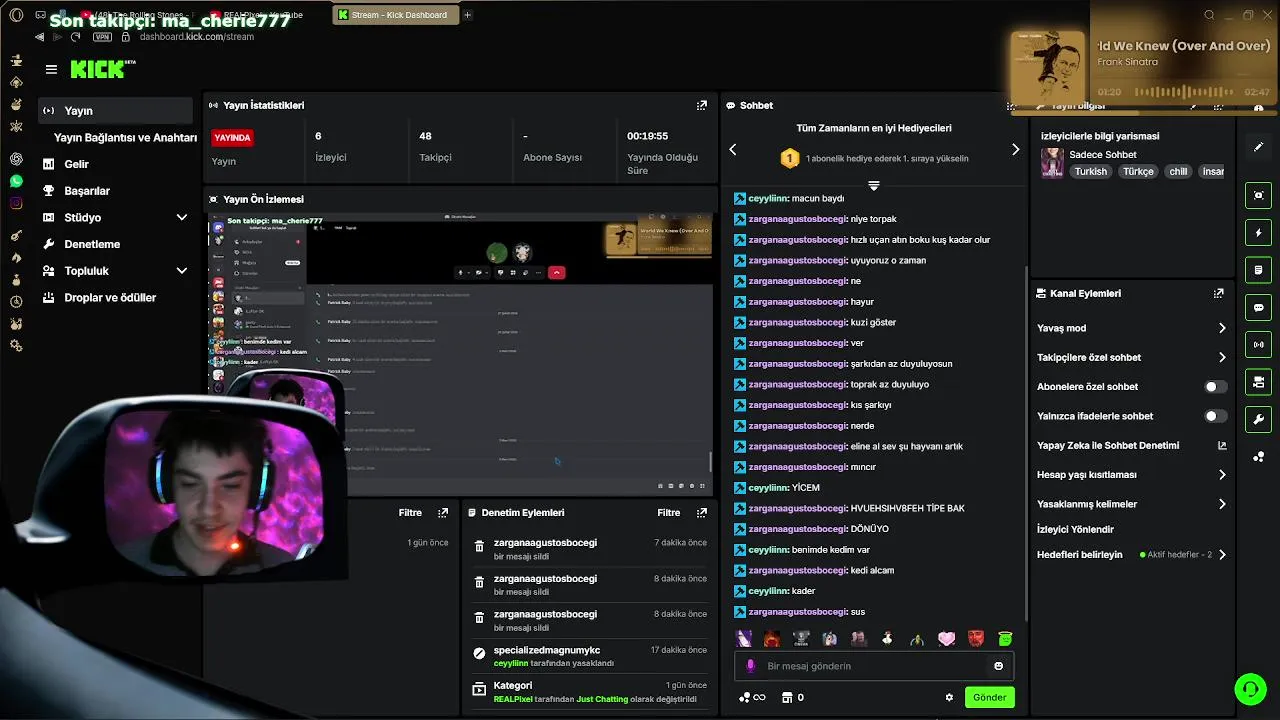
Task: Open the Kick hamburger menu
Action: pyautogui.click(x=51, y=69)
